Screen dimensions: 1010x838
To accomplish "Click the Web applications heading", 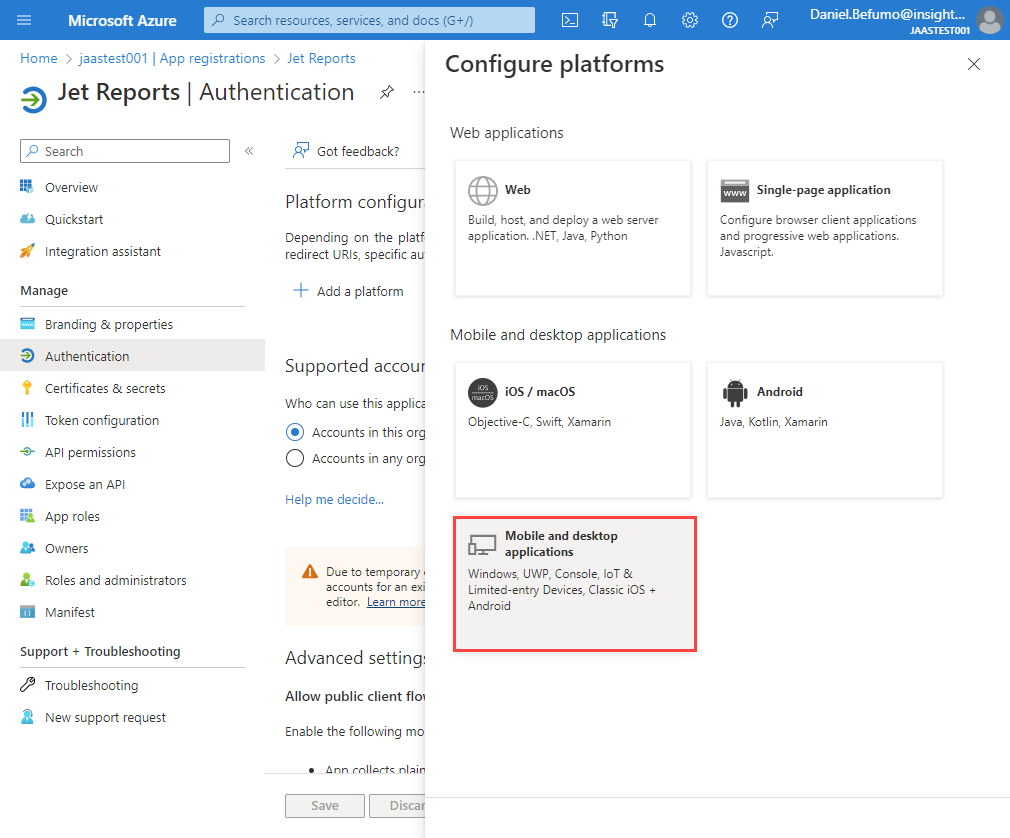I will 506,133.
